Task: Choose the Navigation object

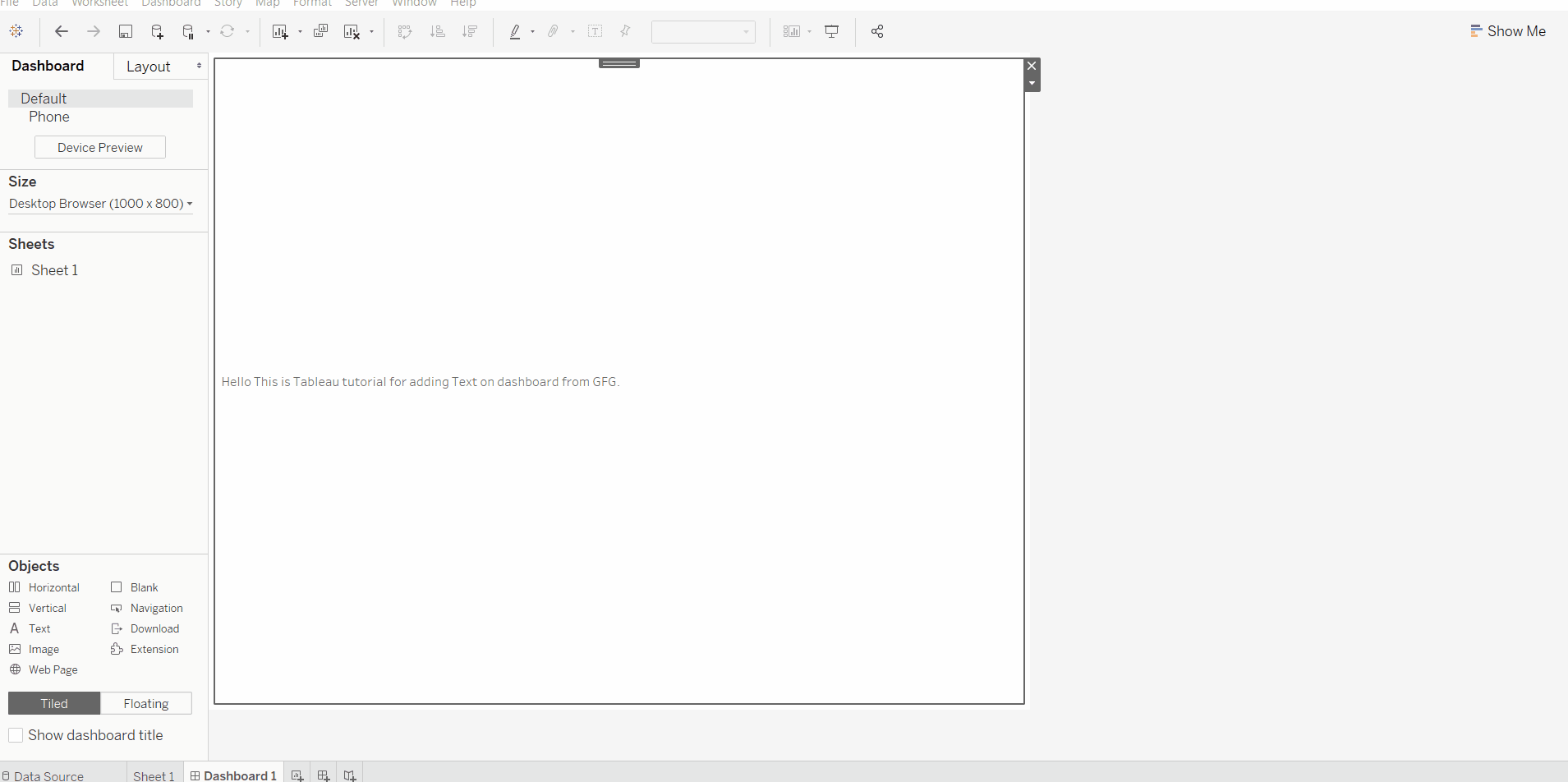Action: coord(147,608)
